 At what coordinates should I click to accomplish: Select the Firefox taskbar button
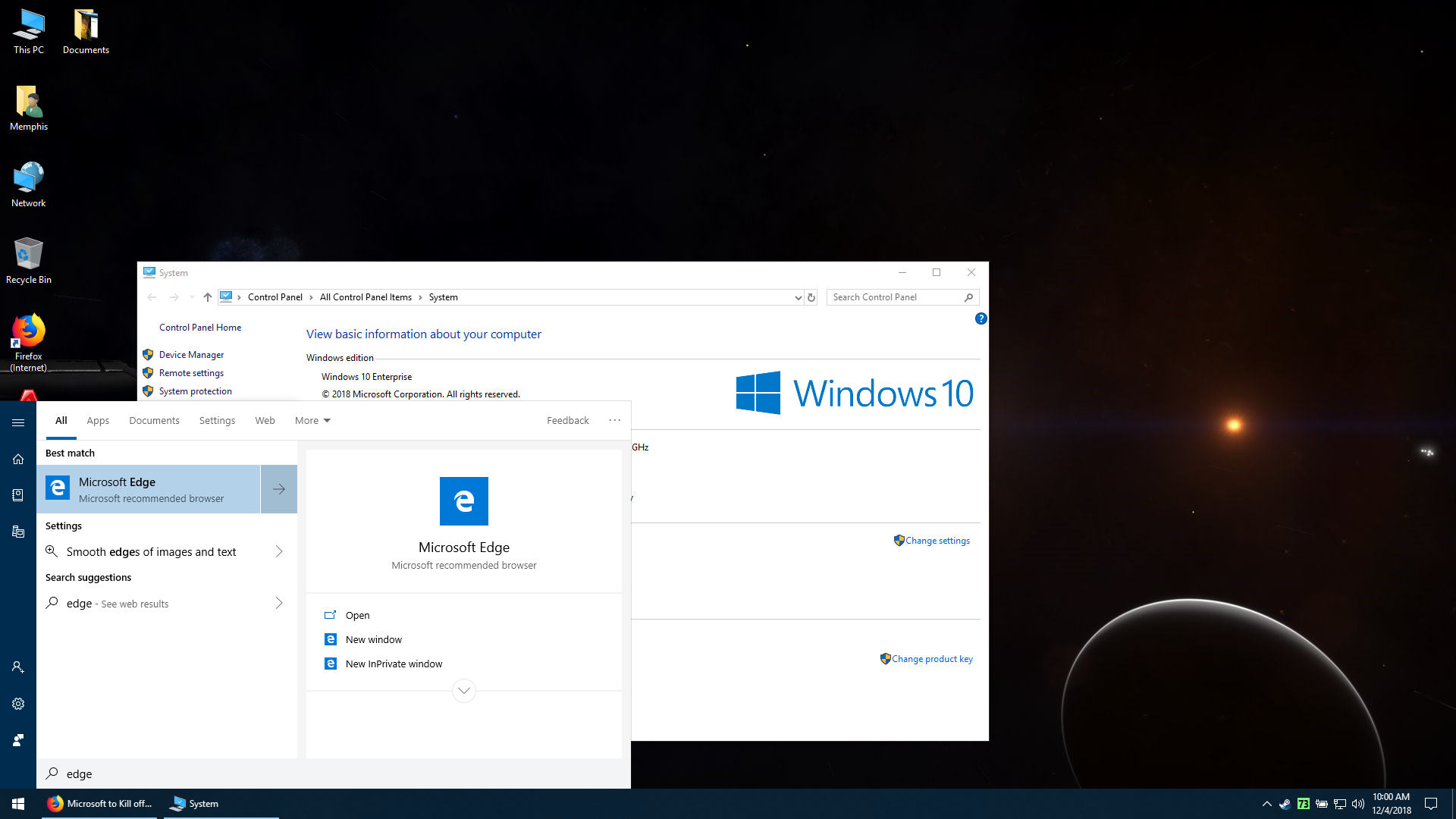point(99,804)
